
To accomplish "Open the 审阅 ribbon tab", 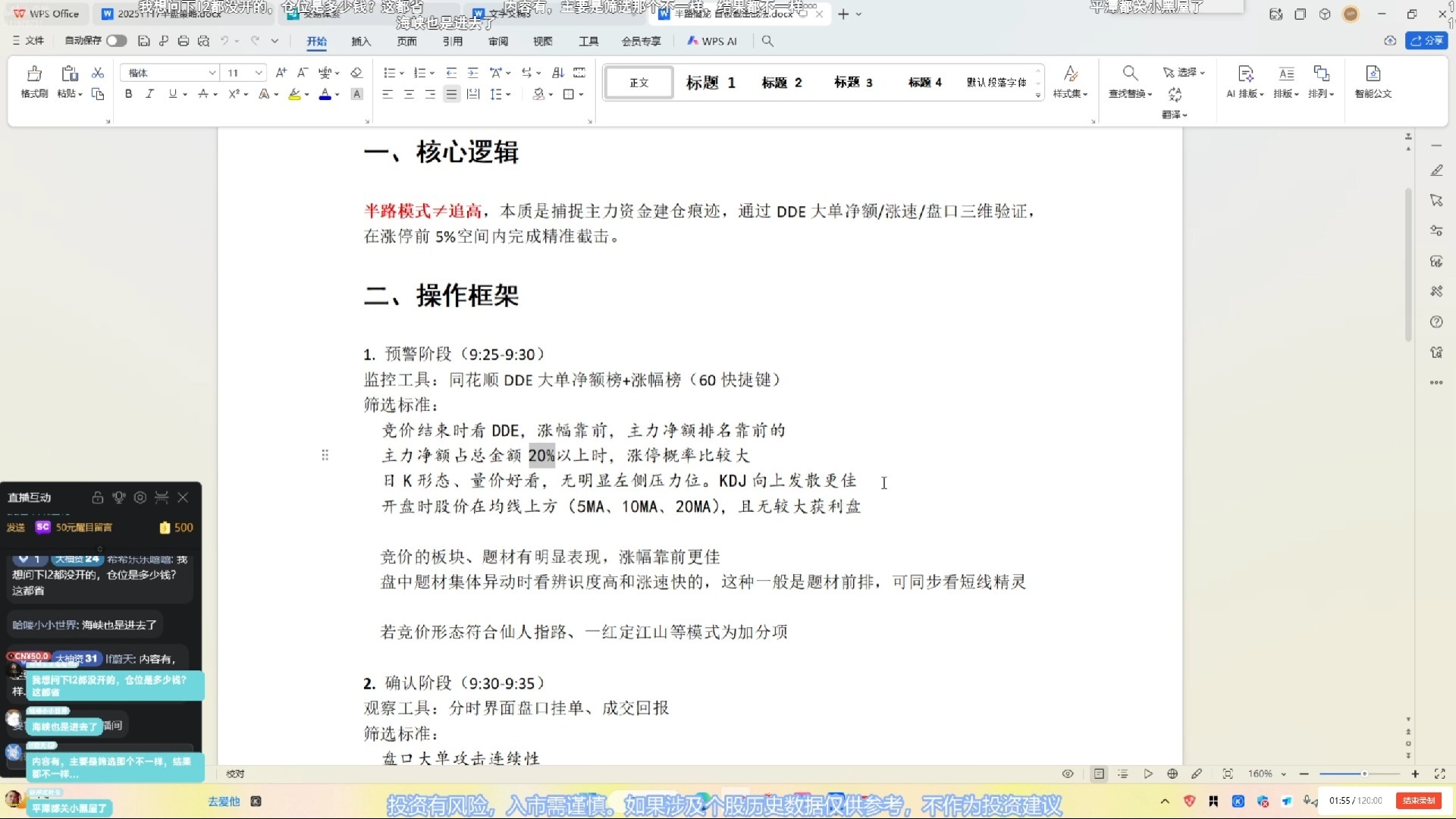I will (498, 41).
